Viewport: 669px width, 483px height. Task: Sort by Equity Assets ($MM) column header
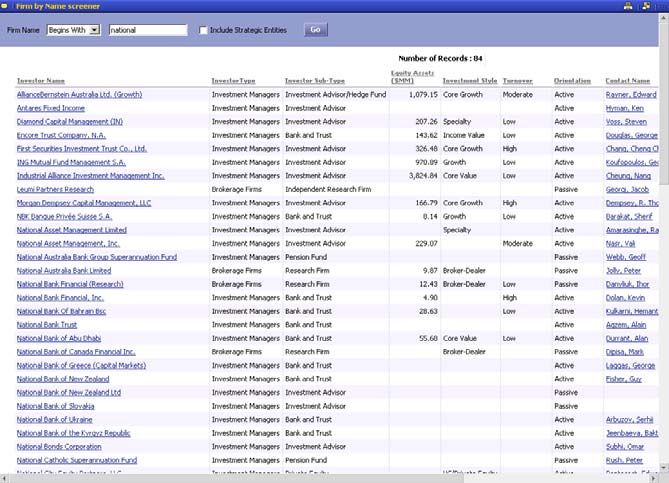click(412, 77)
